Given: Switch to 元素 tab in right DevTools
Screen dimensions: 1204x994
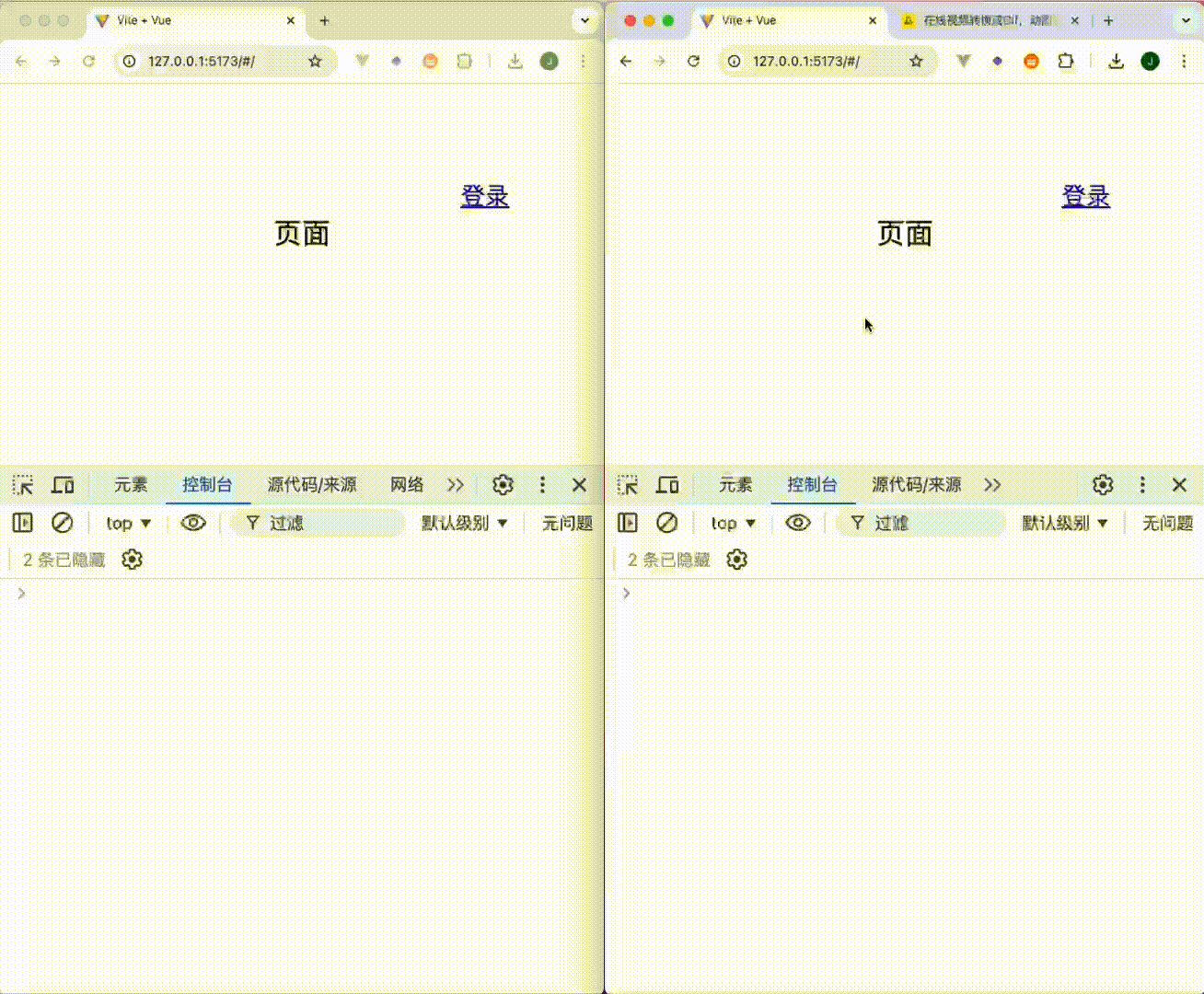Looking at the screenshot, I should 735,485.
